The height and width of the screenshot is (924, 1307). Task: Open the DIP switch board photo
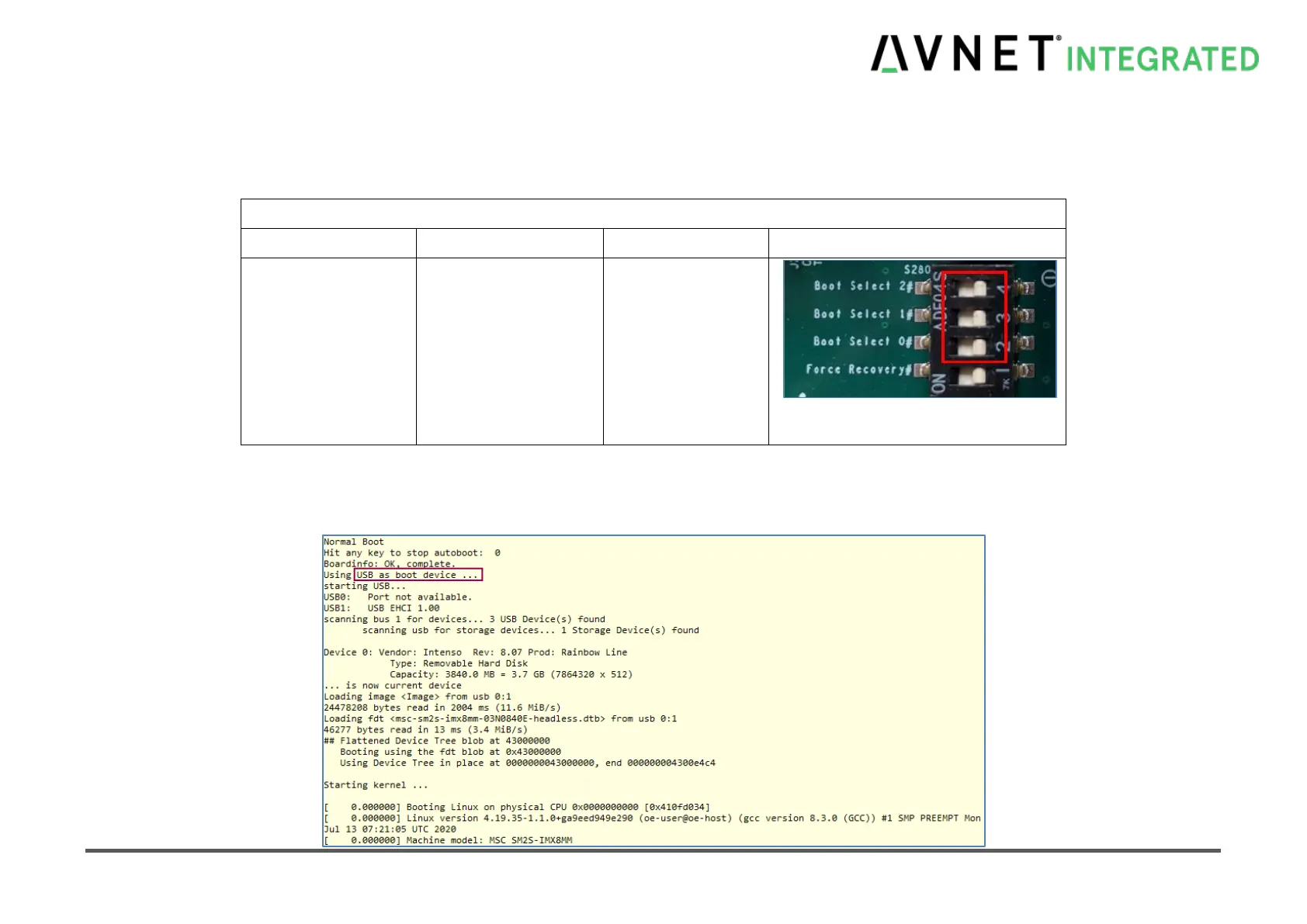(920, 329)
